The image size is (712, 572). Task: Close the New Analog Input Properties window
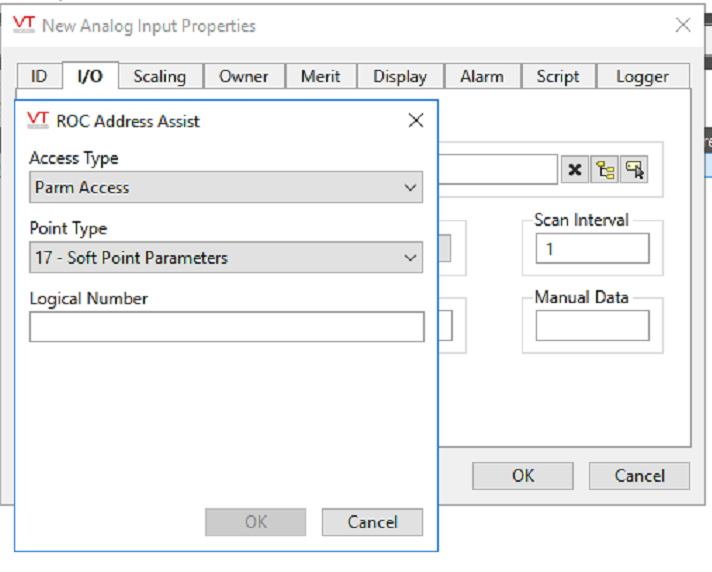coord(682,25)
